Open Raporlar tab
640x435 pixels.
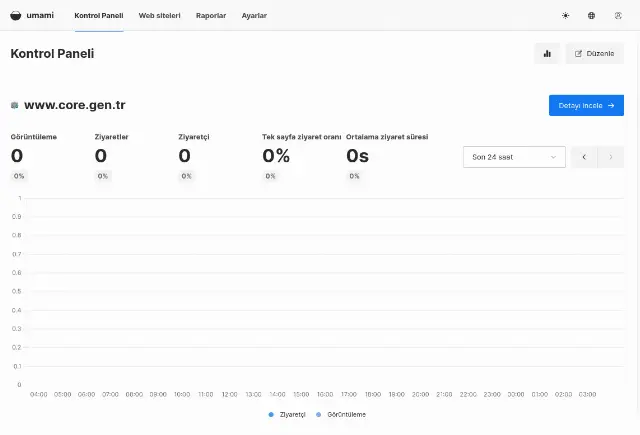pyautogui.click(x=211, y=16)
